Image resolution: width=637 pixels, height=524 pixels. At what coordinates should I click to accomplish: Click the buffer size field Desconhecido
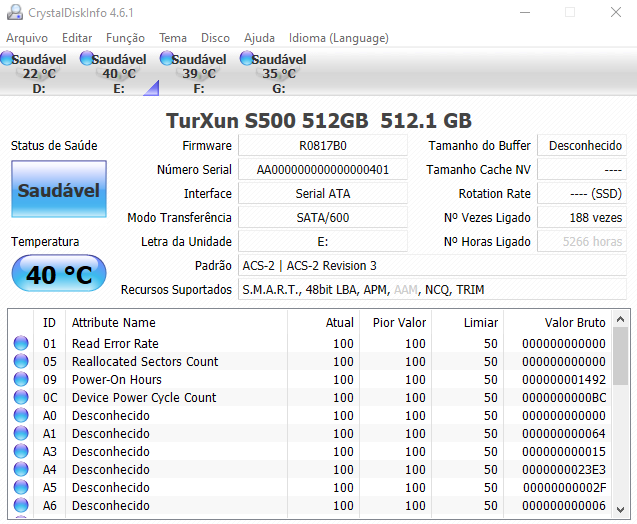(582, 145)
